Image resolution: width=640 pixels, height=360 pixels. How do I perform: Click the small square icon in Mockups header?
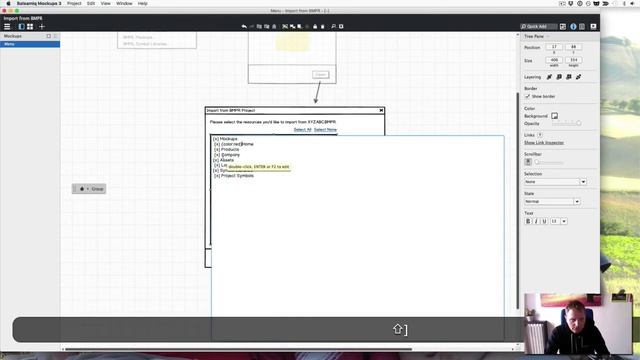click(x=49, y=36)
